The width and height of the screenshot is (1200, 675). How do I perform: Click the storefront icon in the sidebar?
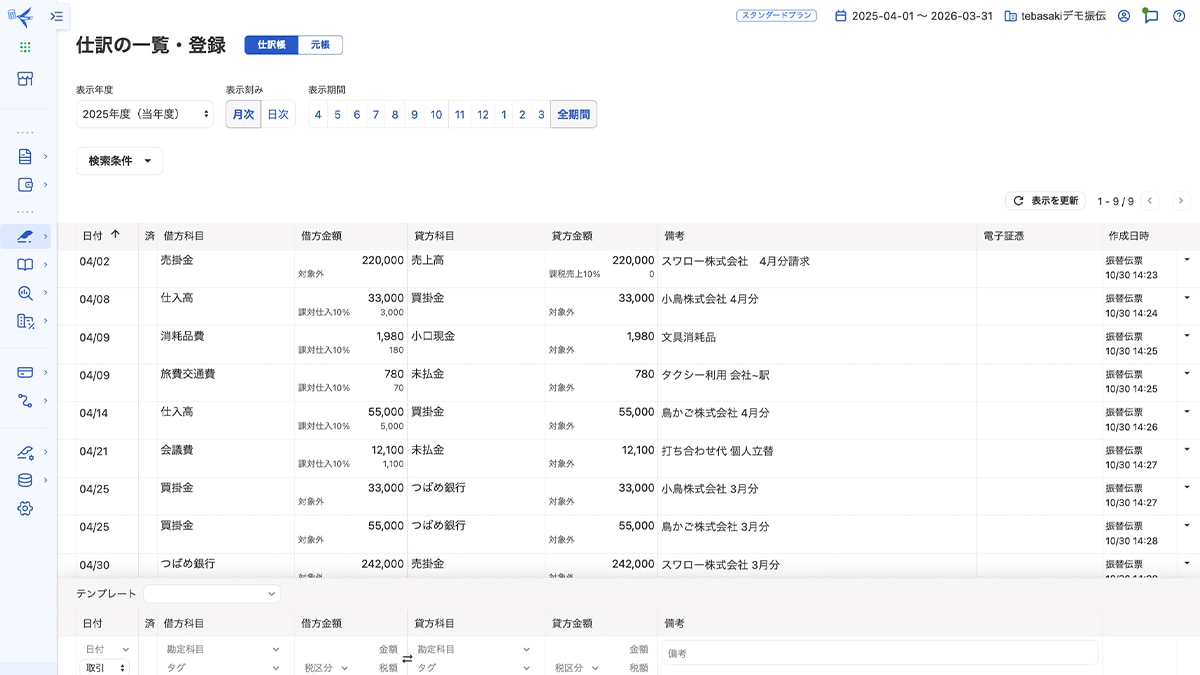tap(25, 79)
